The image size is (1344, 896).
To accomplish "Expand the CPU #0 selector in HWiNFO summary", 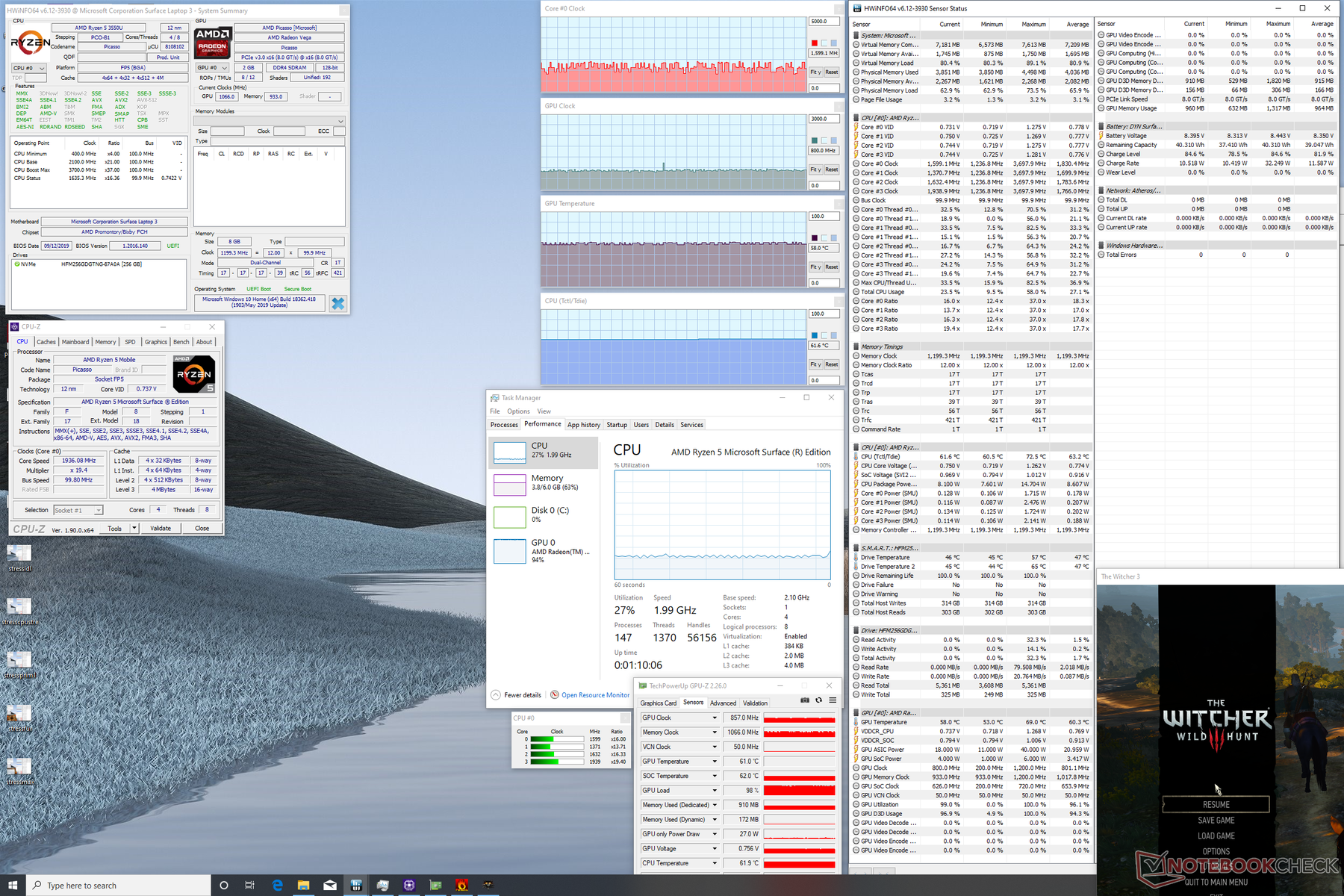I will (x=29, y=68).
